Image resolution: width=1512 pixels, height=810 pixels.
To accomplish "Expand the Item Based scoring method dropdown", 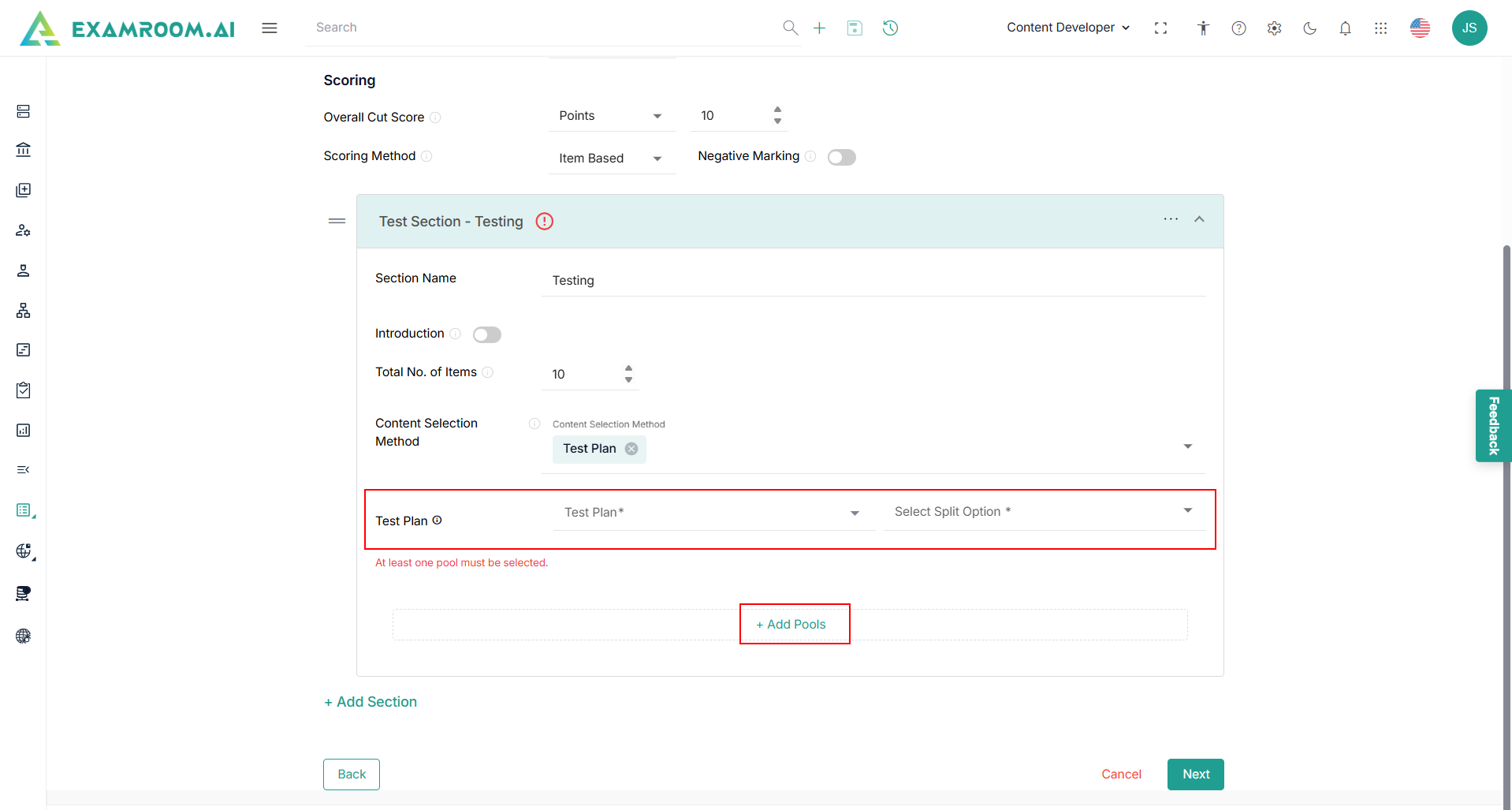I will tap(611, 159).
